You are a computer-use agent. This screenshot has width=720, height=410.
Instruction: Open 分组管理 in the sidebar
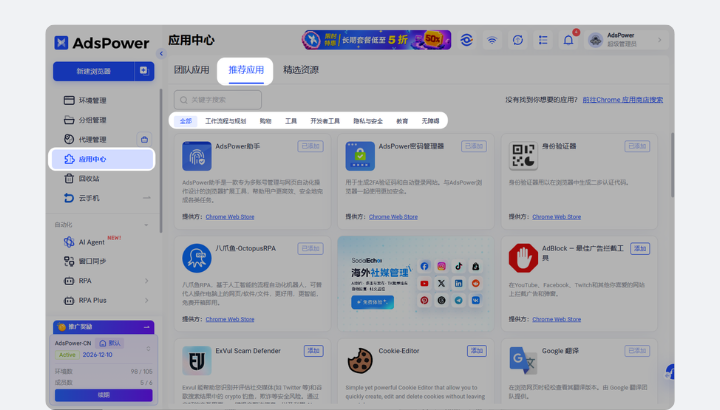92,120
